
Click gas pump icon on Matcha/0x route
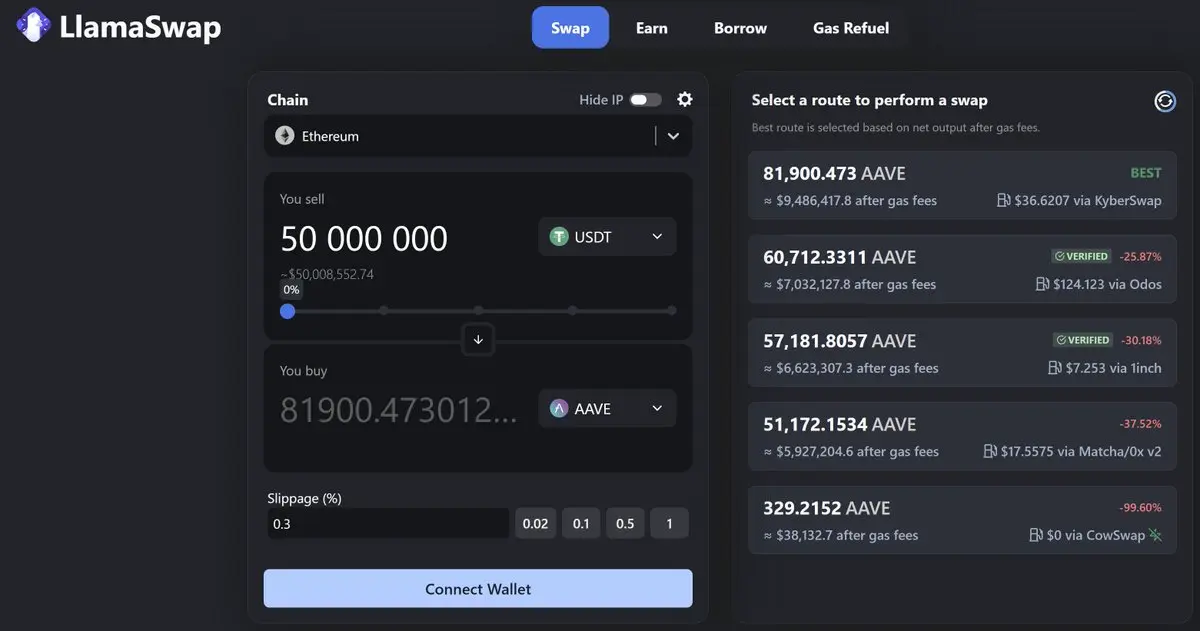[990, 451]
